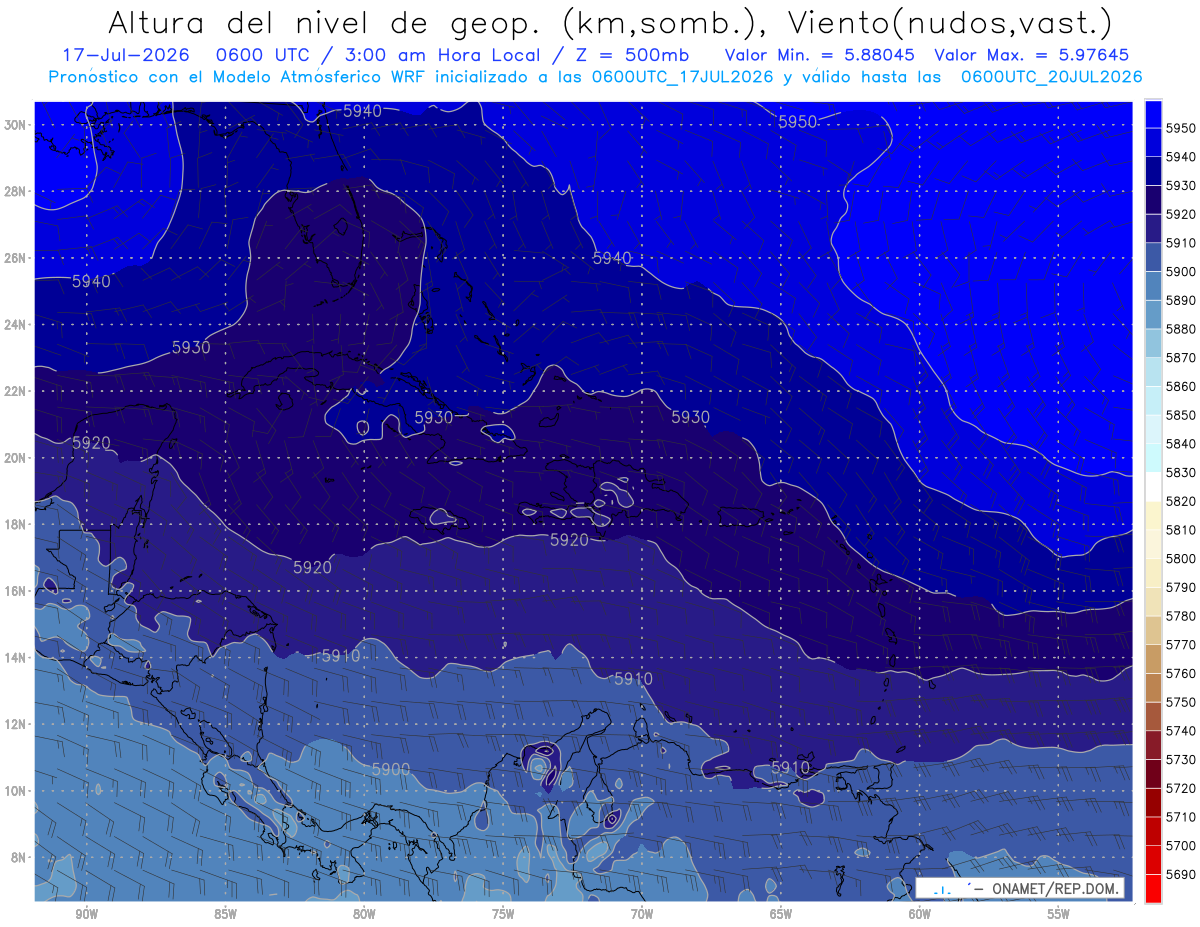This screenshot has height=927, width=1200.
Task: Click the 80W longitude axis label
Action: [364, 915]
